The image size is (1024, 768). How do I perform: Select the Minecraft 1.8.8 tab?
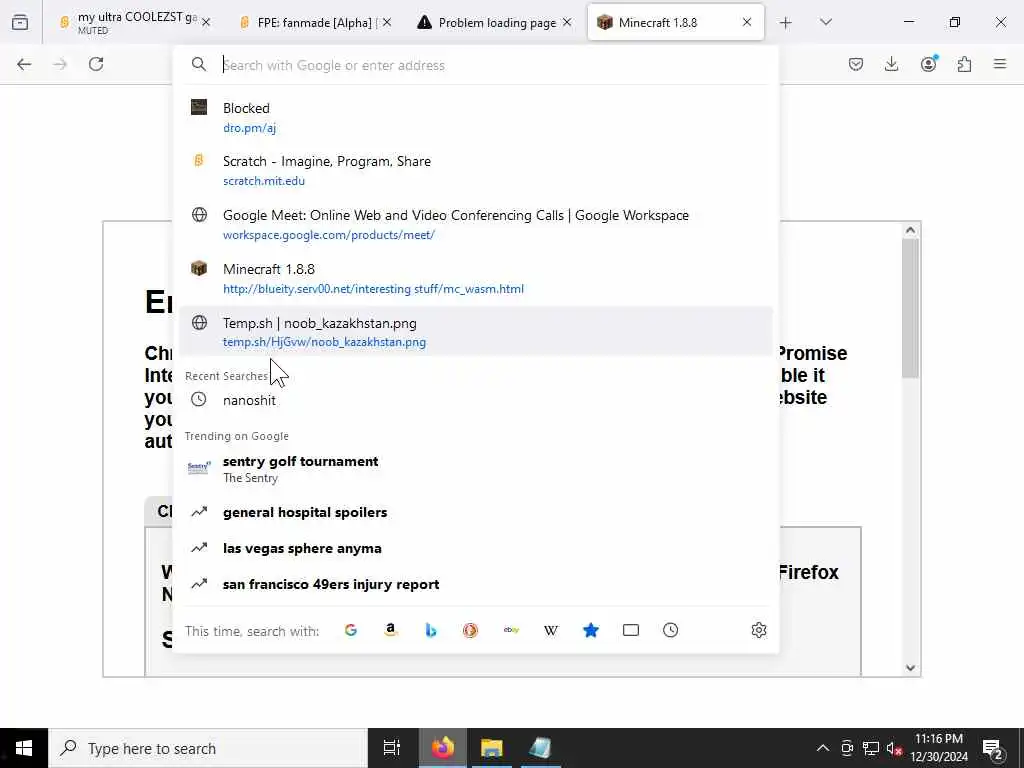tap(675, 22)
